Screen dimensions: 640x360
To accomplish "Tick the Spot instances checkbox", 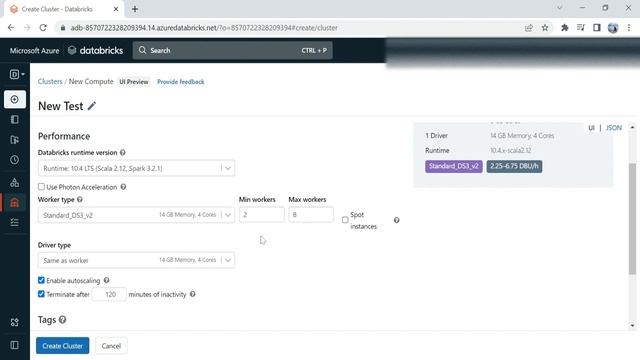I will [345, 220].
